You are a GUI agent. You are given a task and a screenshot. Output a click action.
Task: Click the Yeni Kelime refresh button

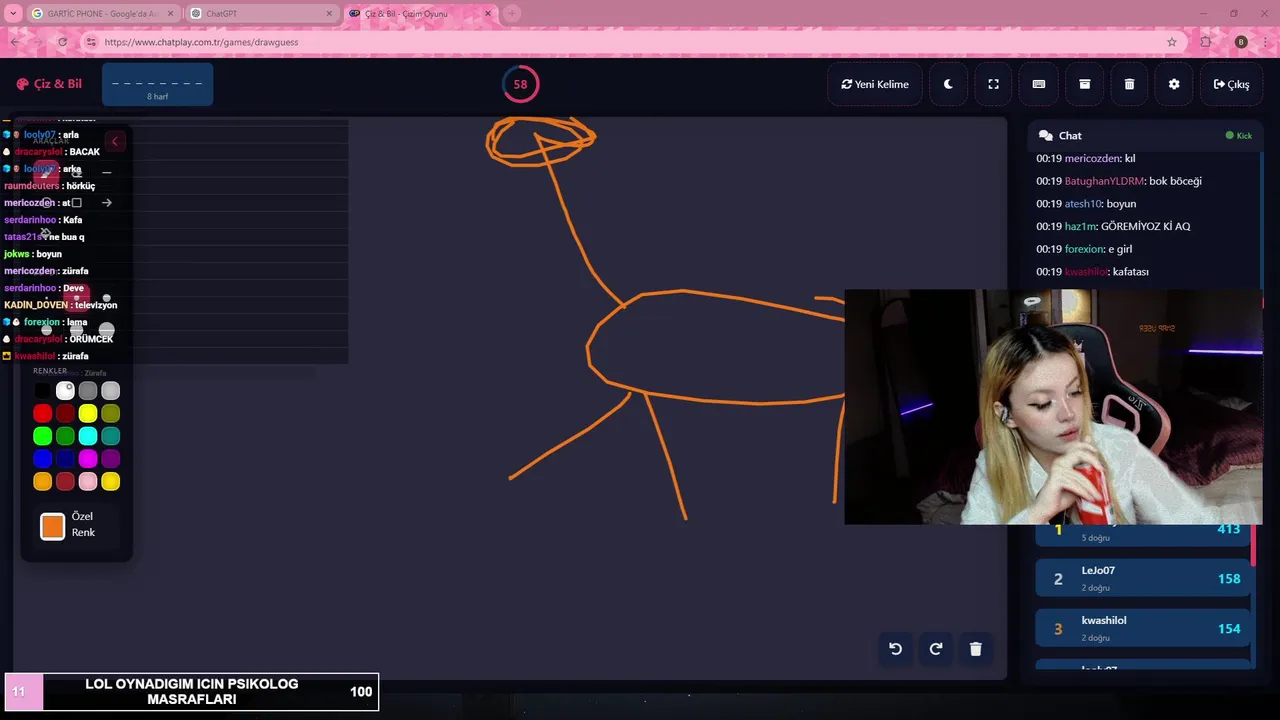[875, 84]
